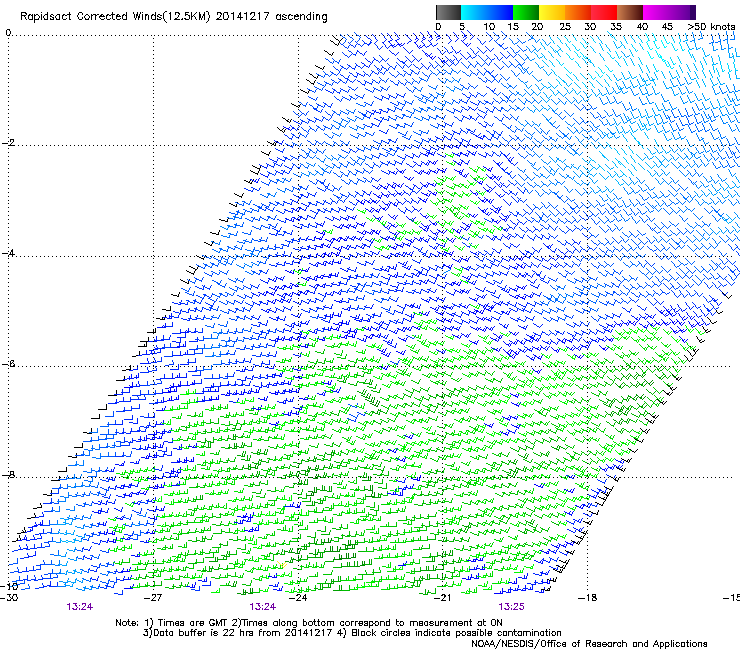Click the dark purple 45-50 knots color swatch
The width and height of the screenshot is (740, 650).
pyautogui.click(x=682, y=12)
